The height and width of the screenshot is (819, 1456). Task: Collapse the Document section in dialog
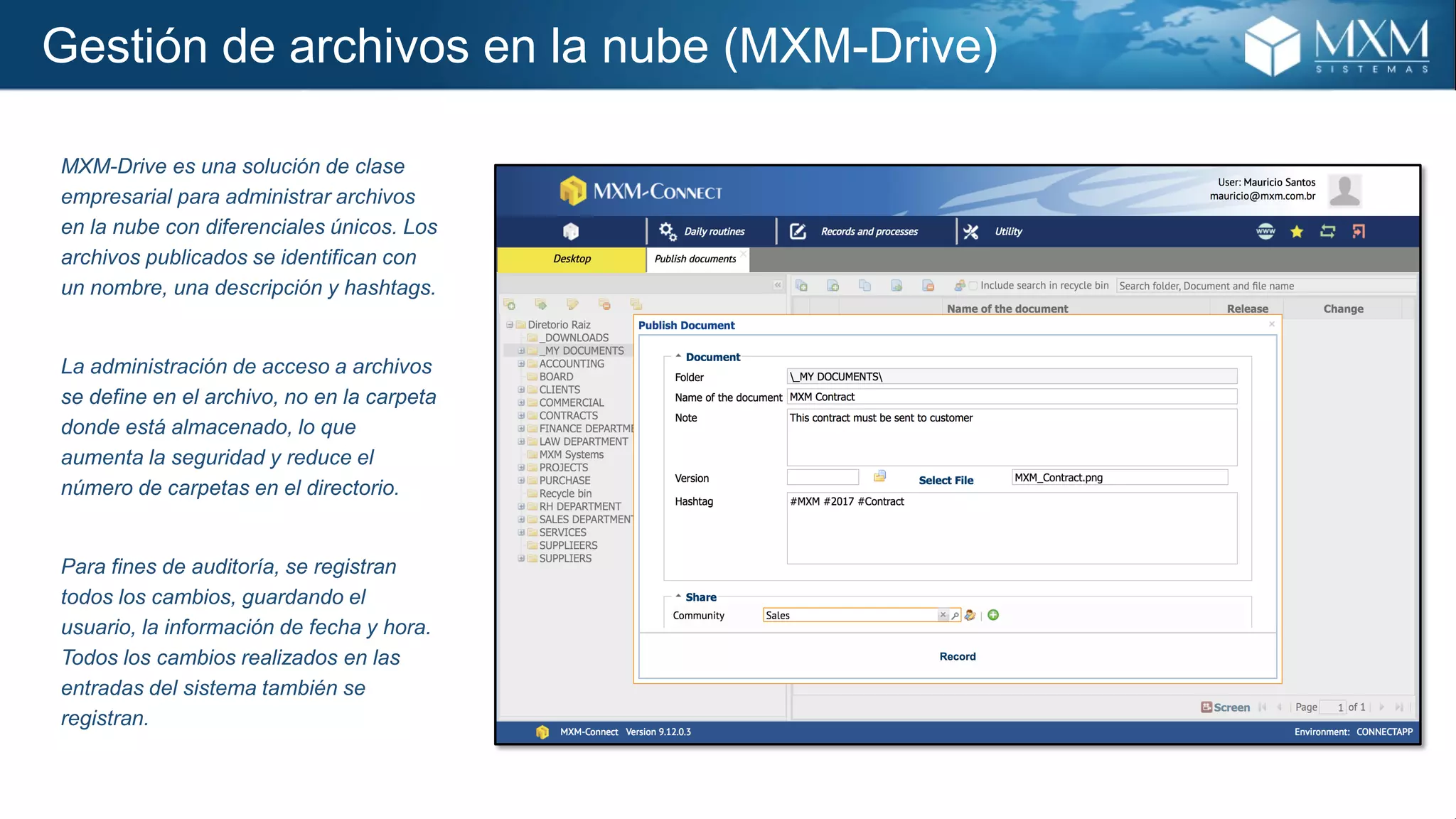coord(678,356)
